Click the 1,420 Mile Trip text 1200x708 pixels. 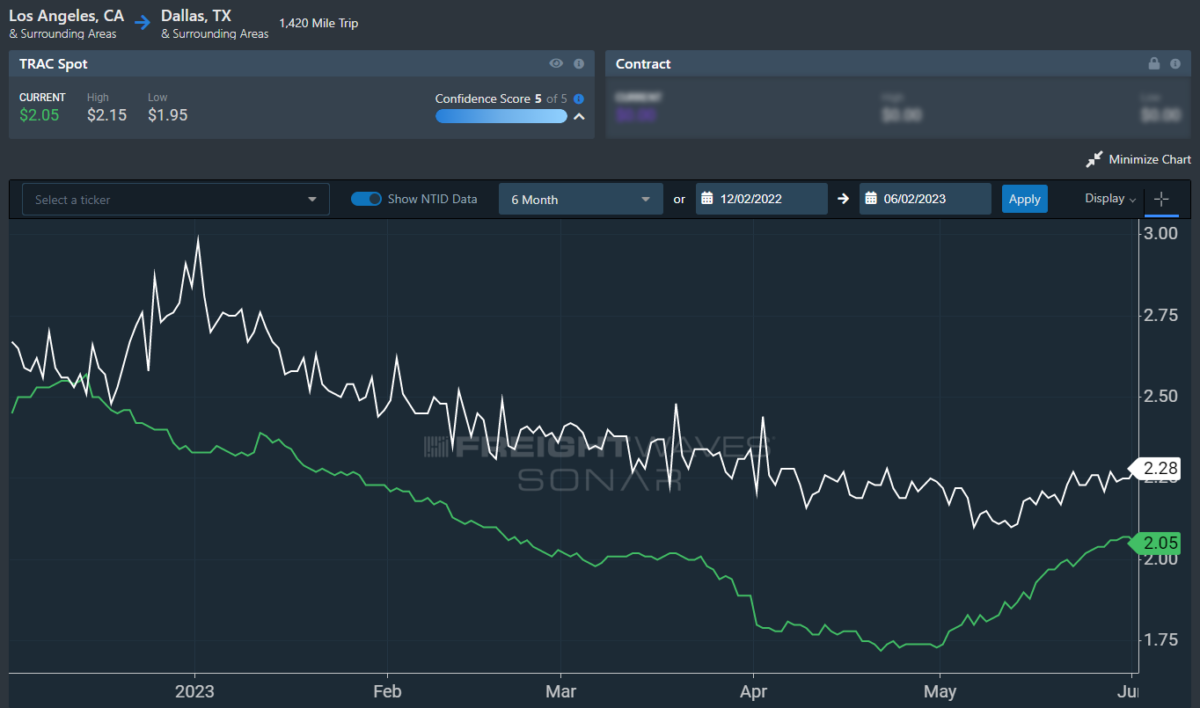coord(319,23)
